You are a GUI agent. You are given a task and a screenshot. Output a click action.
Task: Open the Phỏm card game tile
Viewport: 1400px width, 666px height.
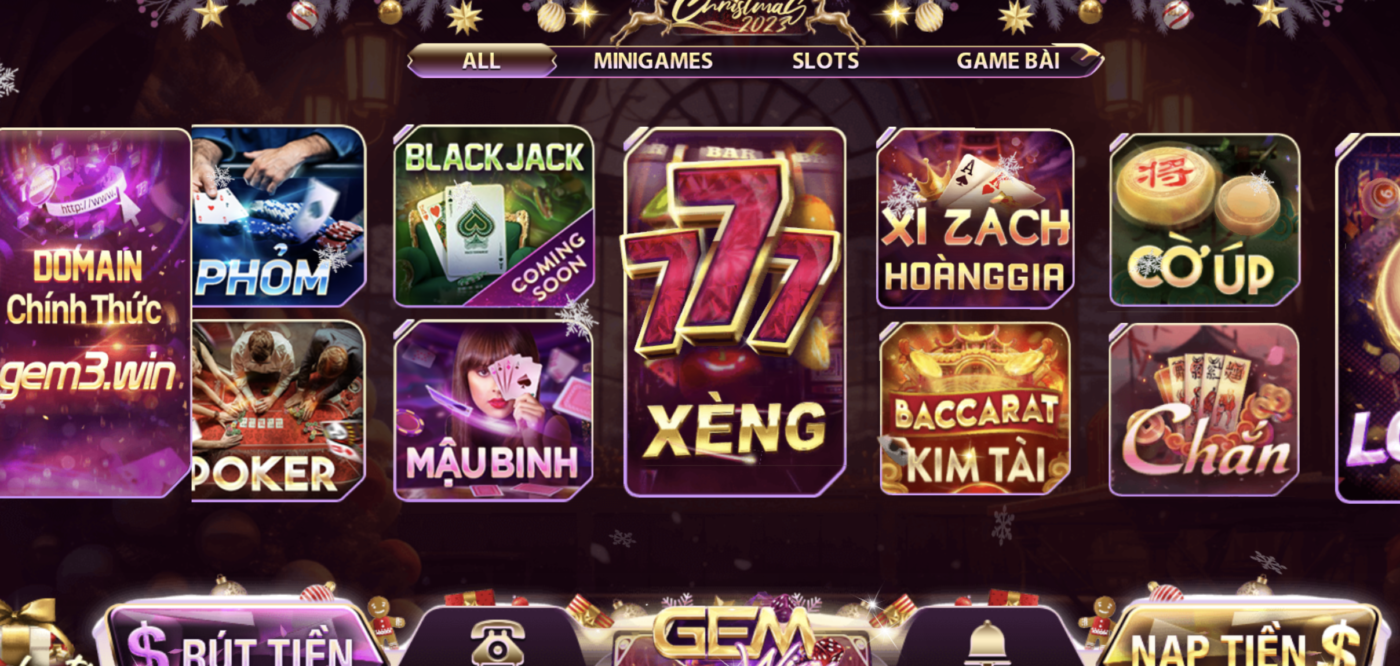278,216
